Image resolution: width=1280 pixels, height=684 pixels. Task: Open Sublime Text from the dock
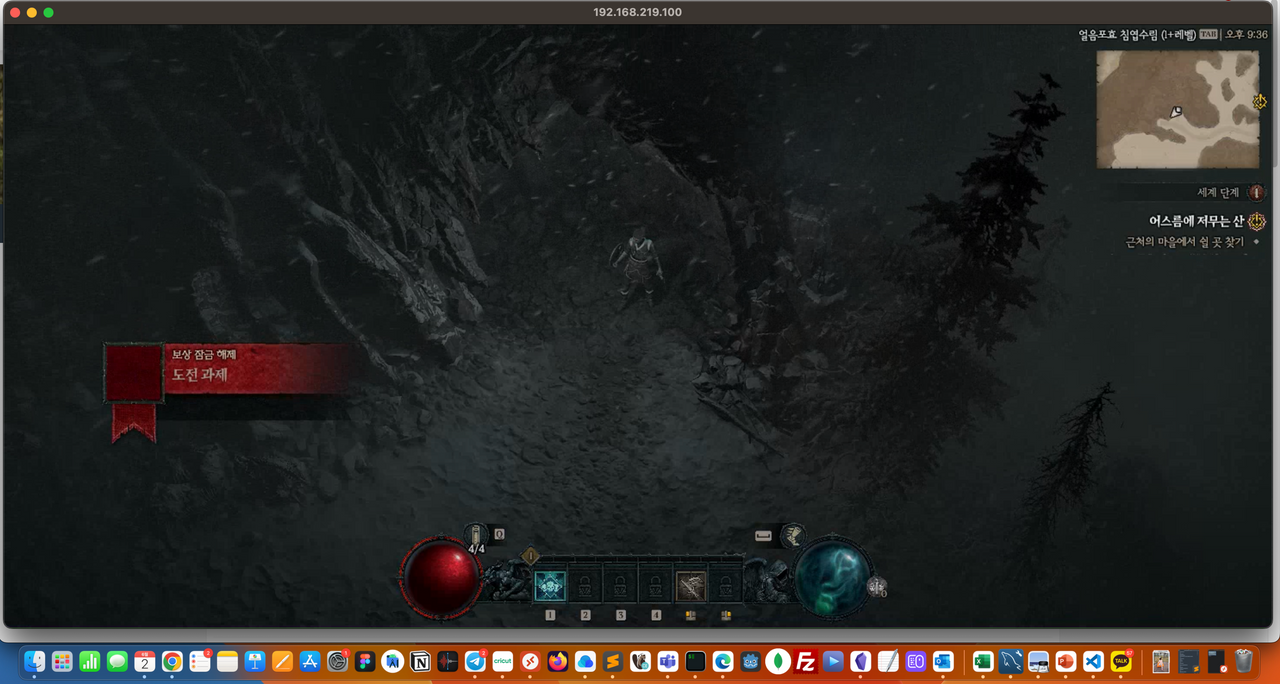(x=612, y=661)
